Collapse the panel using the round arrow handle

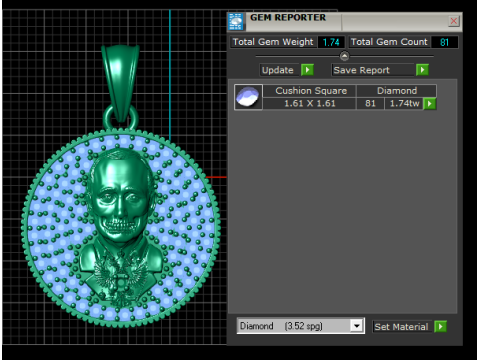(344, 56)
